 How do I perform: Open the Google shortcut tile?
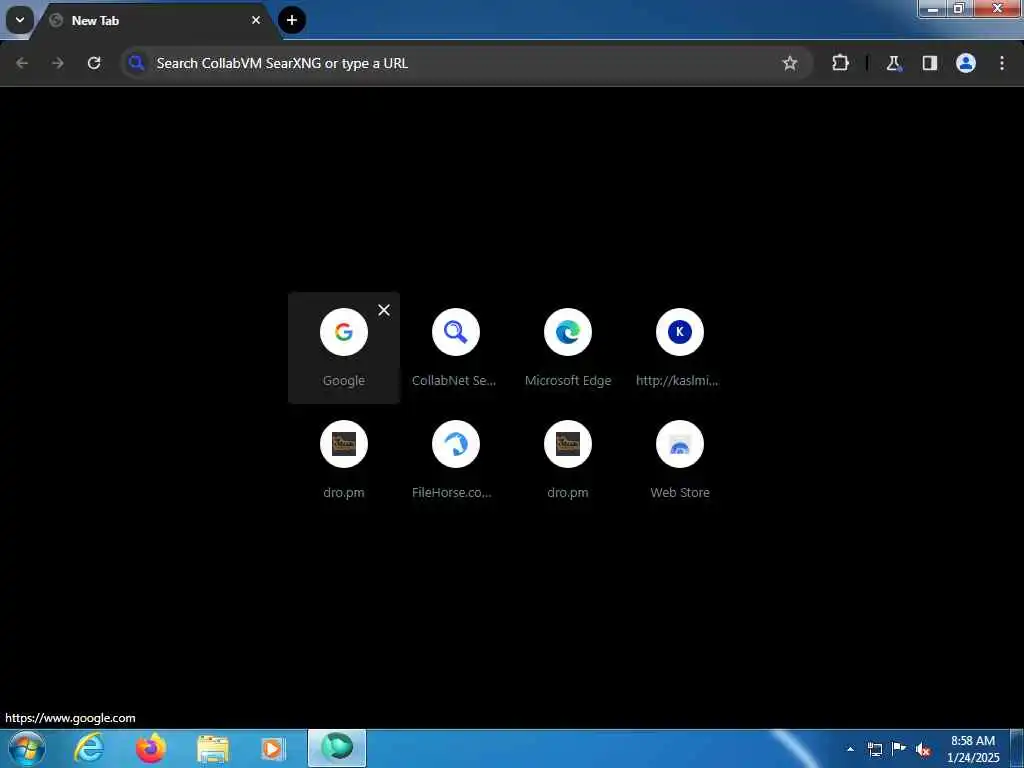point(344,347)
